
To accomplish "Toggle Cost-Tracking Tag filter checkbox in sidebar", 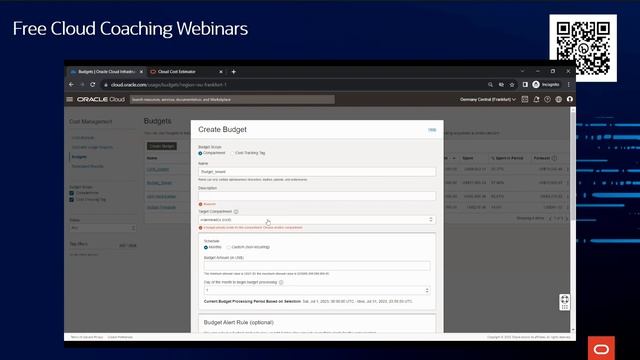I will coord(72,200).
